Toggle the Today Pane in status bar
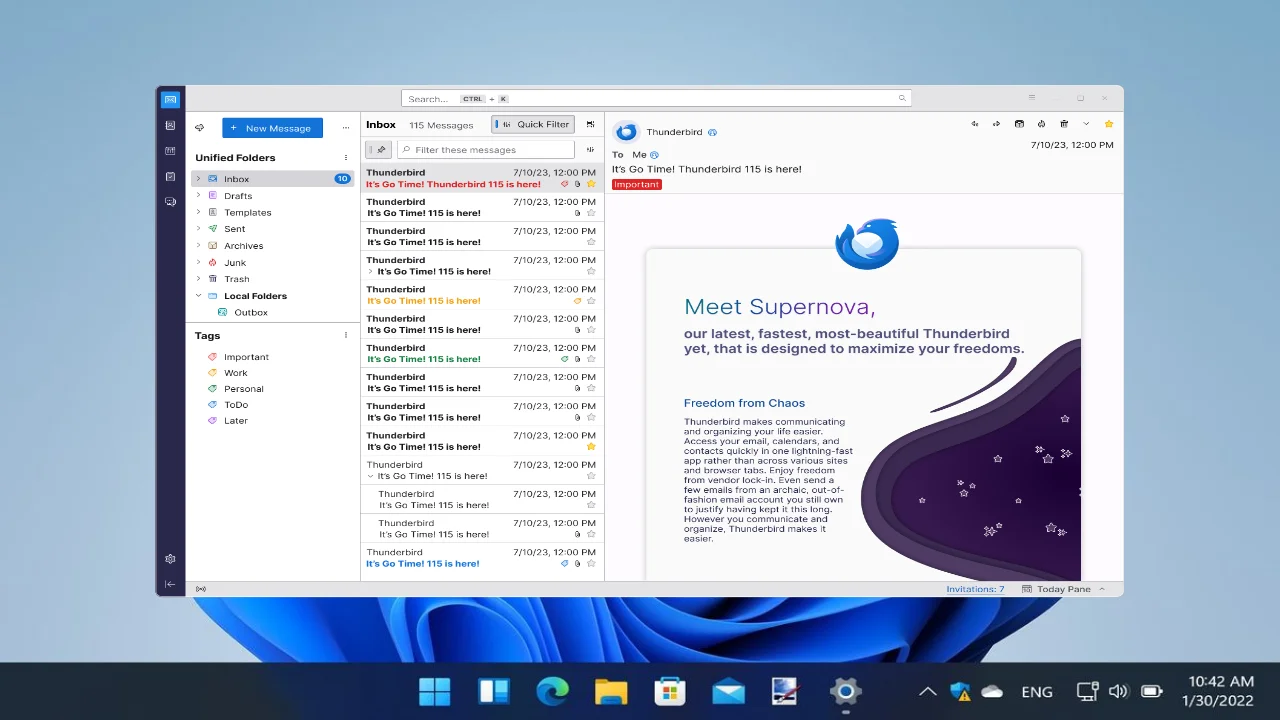The width and height of the screenshot is (1280, 720). (1063, 589)
